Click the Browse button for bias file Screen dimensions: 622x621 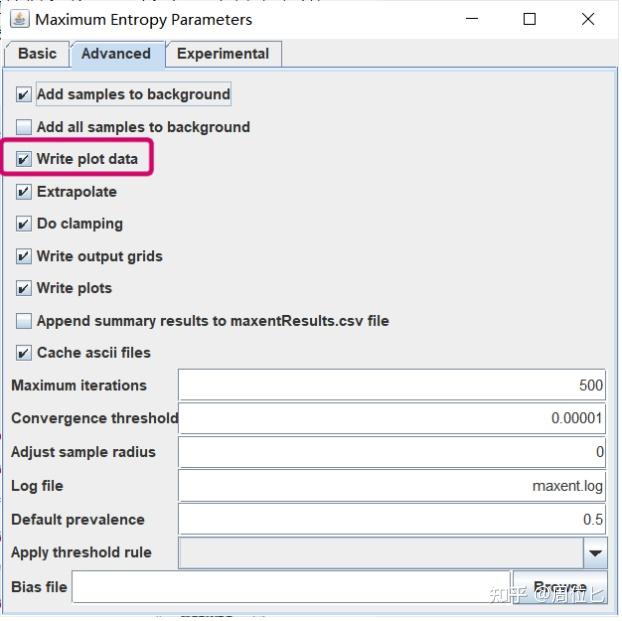pyautogui.click(x=560, y=587)
